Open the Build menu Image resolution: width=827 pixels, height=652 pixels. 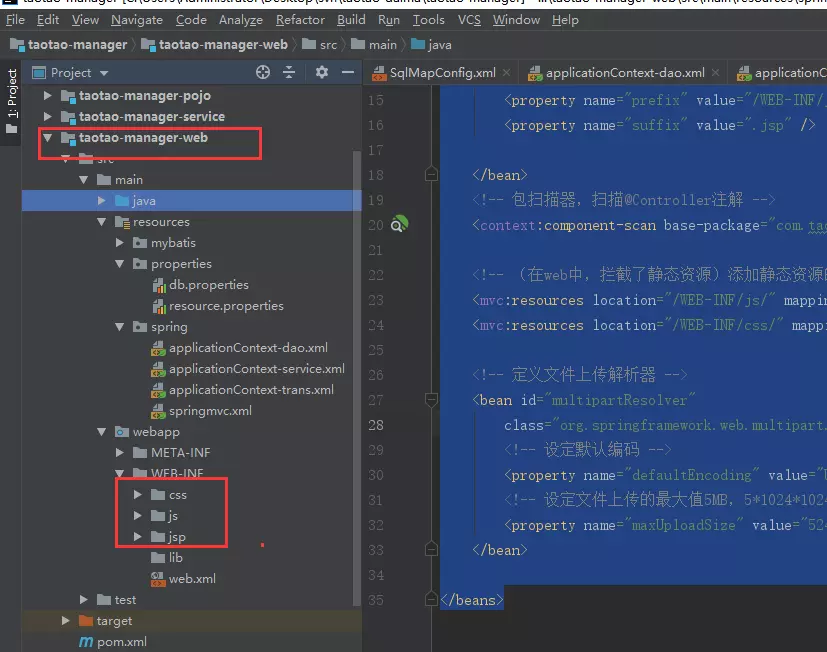(x=351, y=20)
